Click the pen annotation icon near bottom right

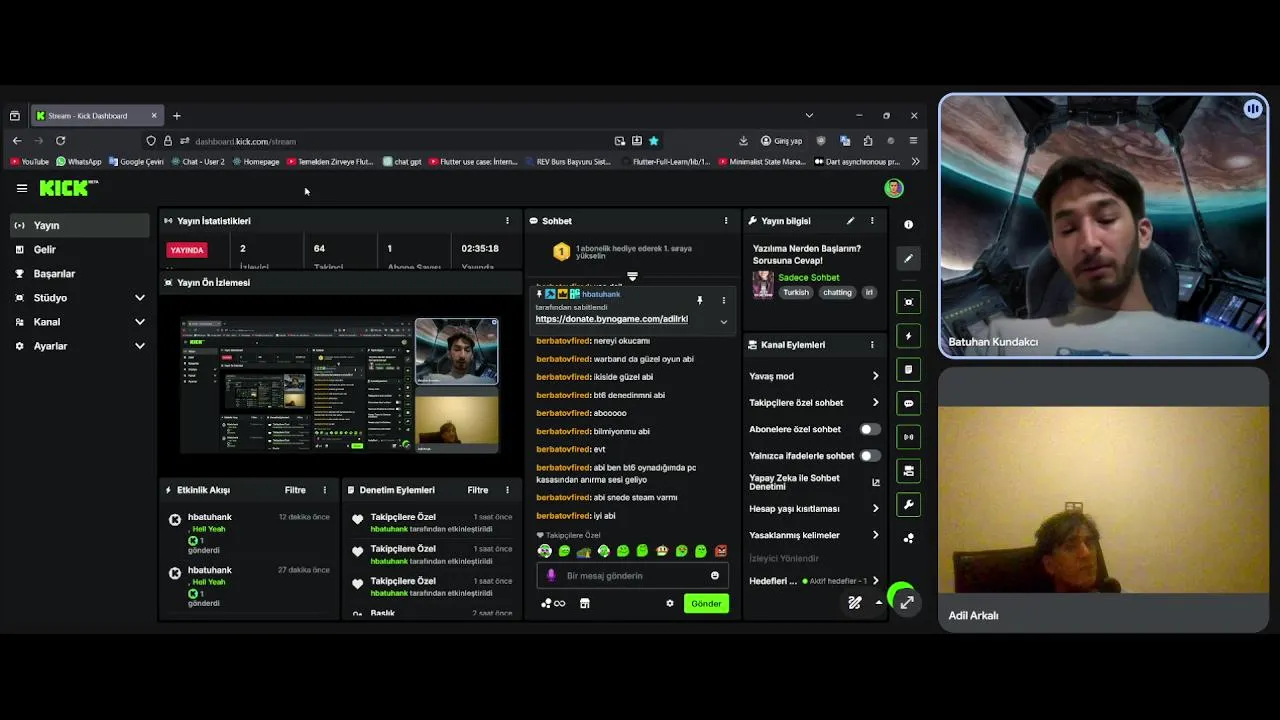pos(855,603)
